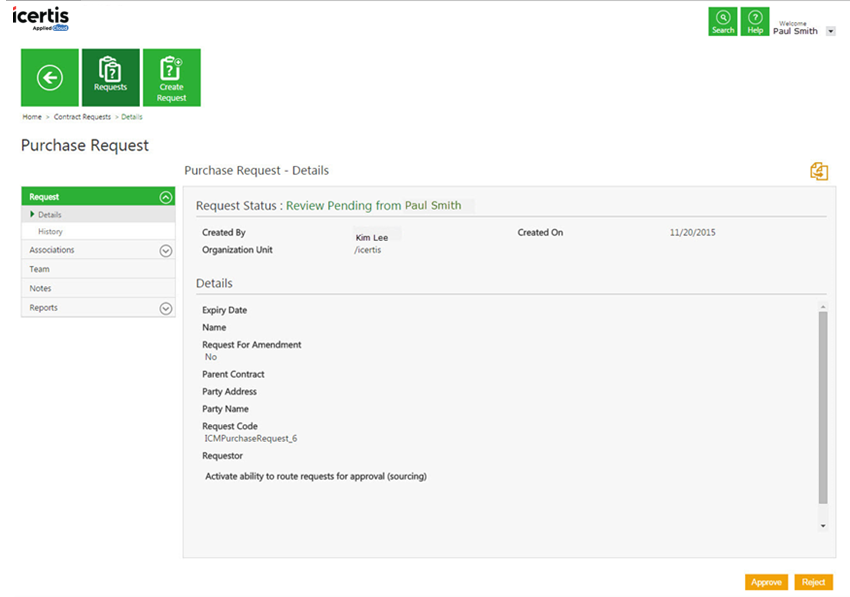Screen dimensions: 850x597
Task: Expand the Reports section
Action: tap(166, 309)
